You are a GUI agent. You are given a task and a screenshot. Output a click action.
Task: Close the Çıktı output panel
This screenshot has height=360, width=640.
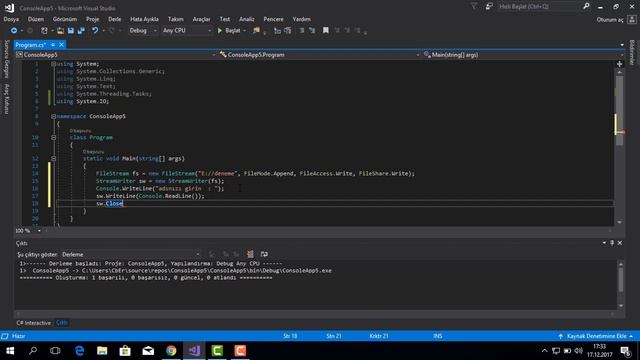tap(620, 243)
